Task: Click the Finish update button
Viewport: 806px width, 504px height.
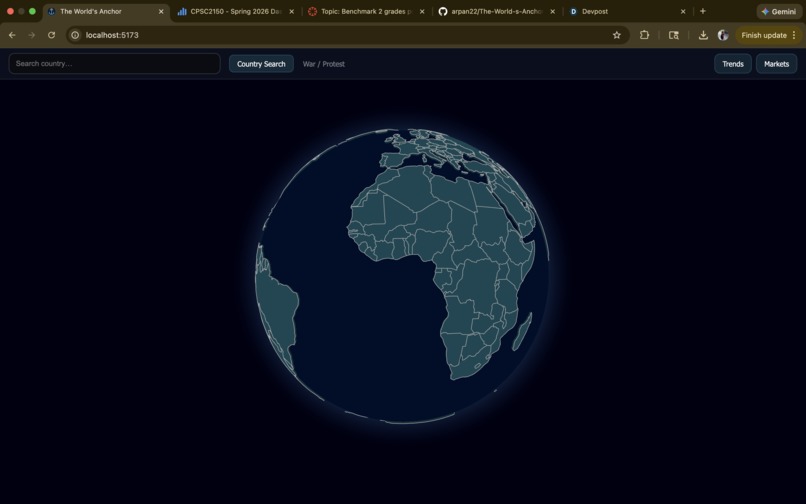Action: pyautogui.click(x=763, y=35)
